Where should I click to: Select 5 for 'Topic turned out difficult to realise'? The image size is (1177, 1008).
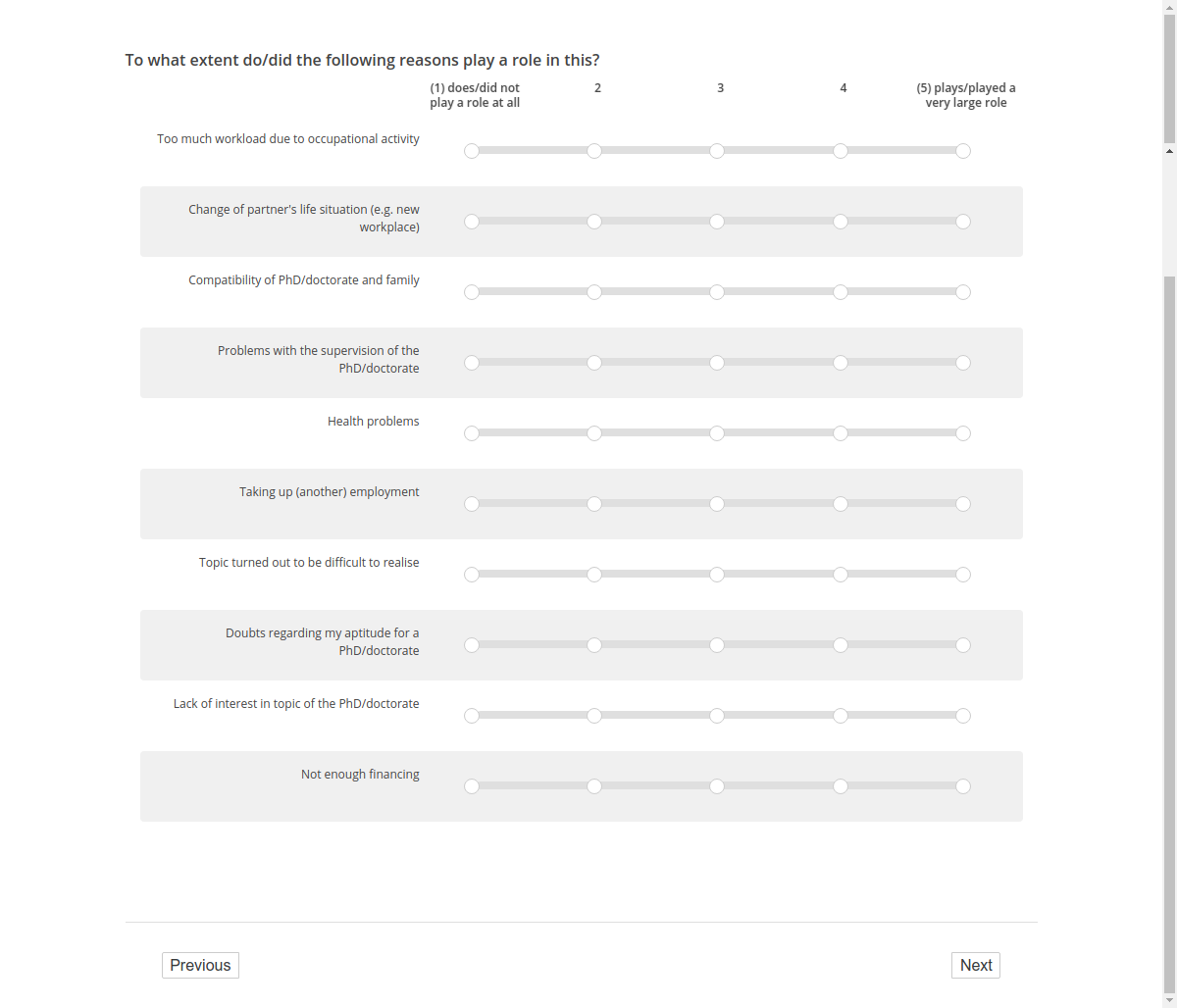[963, 575]
